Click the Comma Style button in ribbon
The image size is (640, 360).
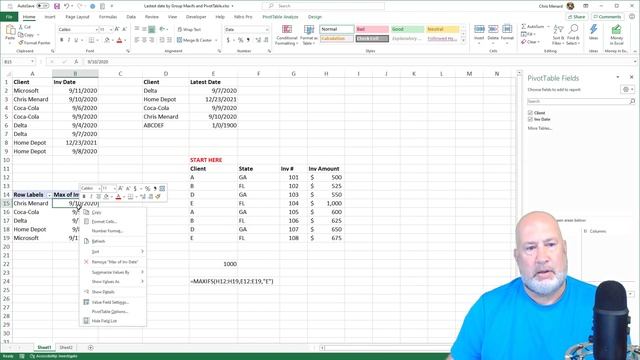pos(248,40)
